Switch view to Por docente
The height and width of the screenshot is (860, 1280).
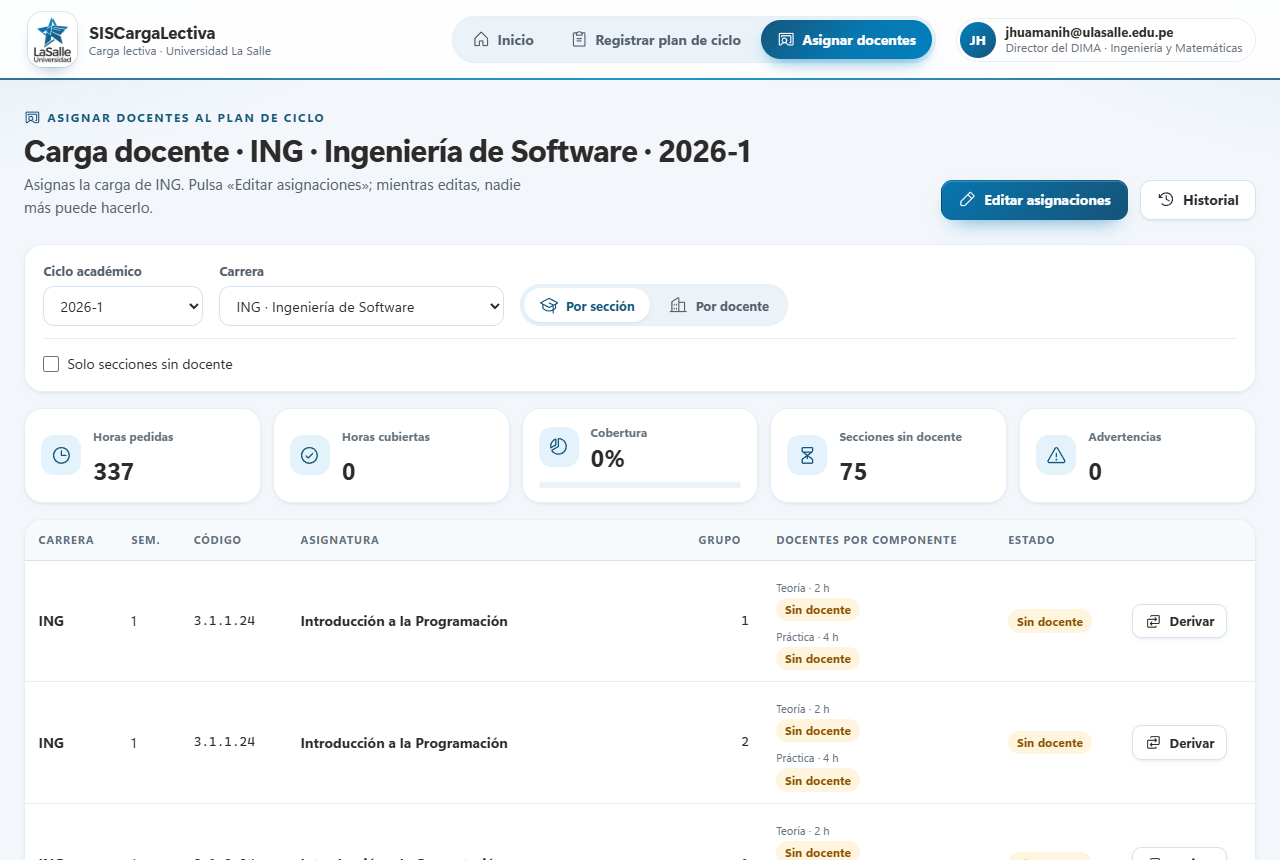tap(719, 306)
